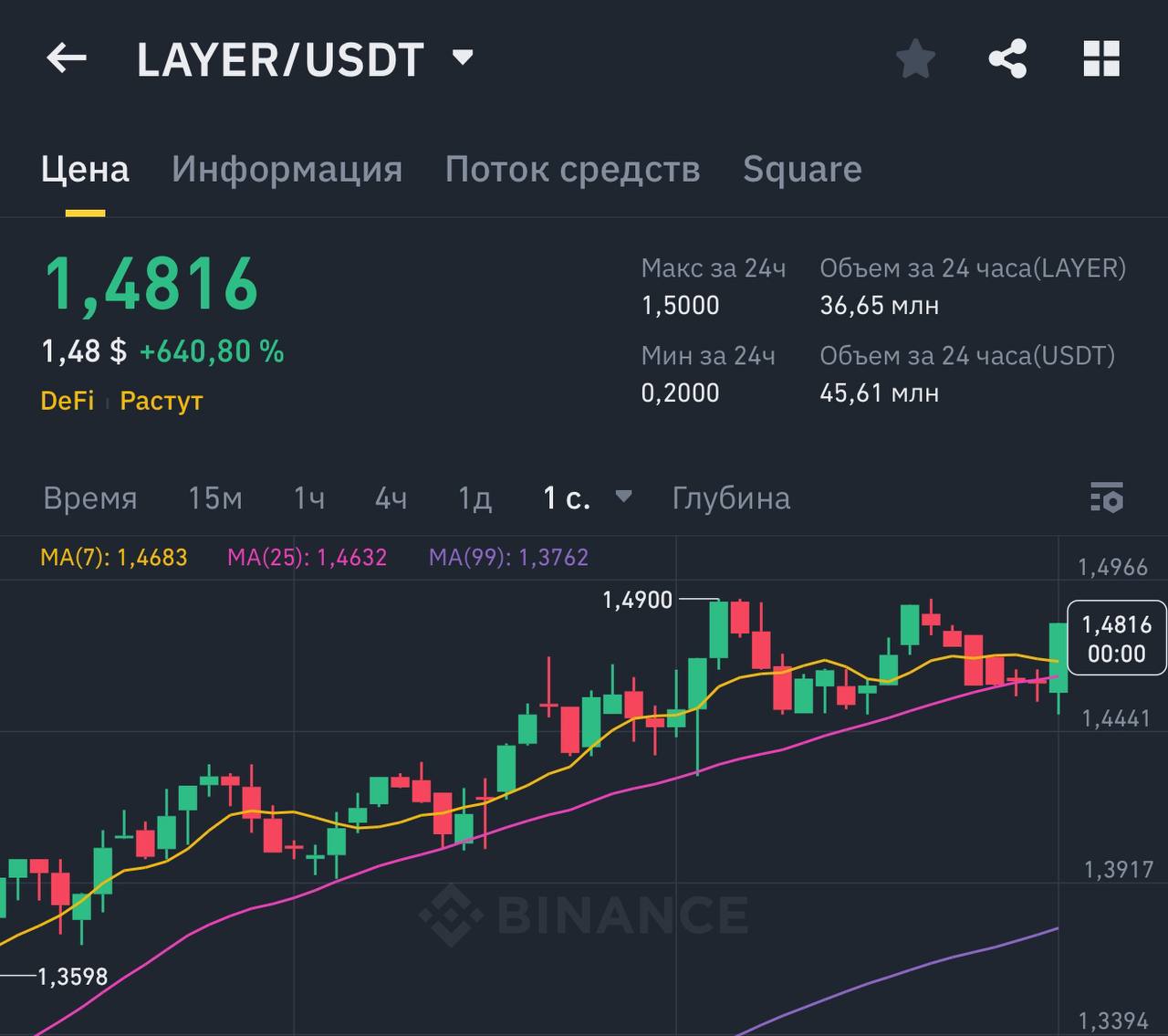Open the Поток средств tab
Screen dimensions: 1168x1036
point(572,170)
